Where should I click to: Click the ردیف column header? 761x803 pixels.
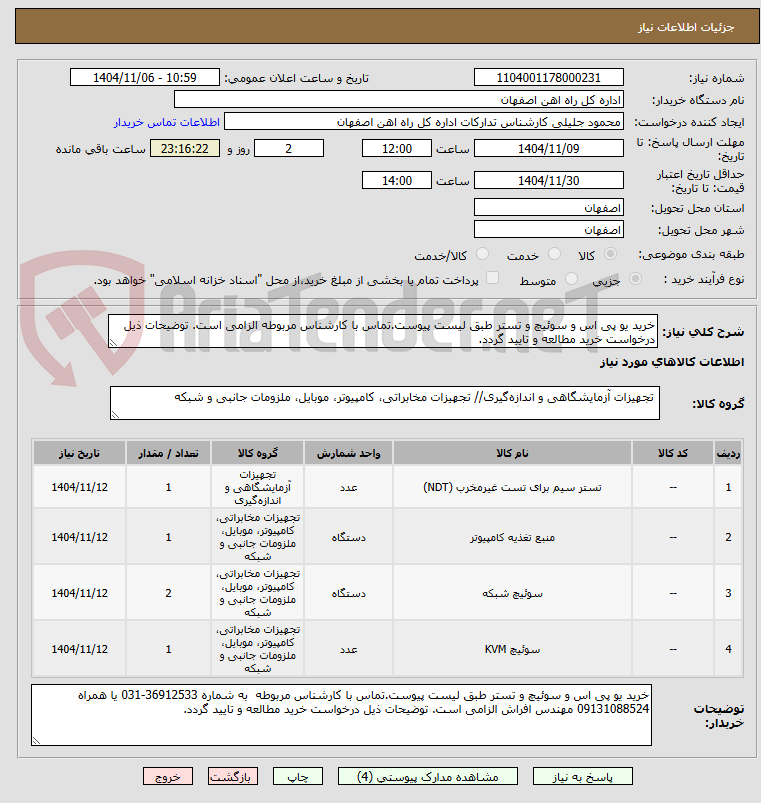728,453
